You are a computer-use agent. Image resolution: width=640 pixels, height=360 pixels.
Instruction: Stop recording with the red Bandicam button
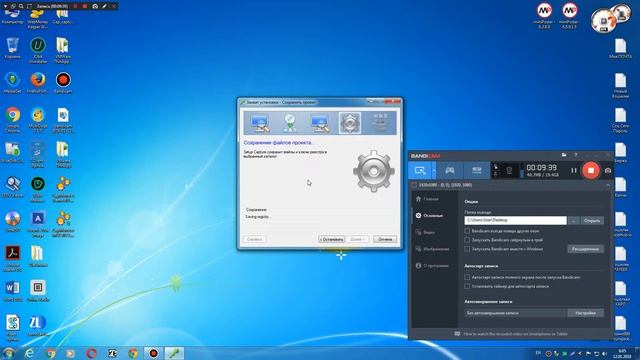point(590,170)
